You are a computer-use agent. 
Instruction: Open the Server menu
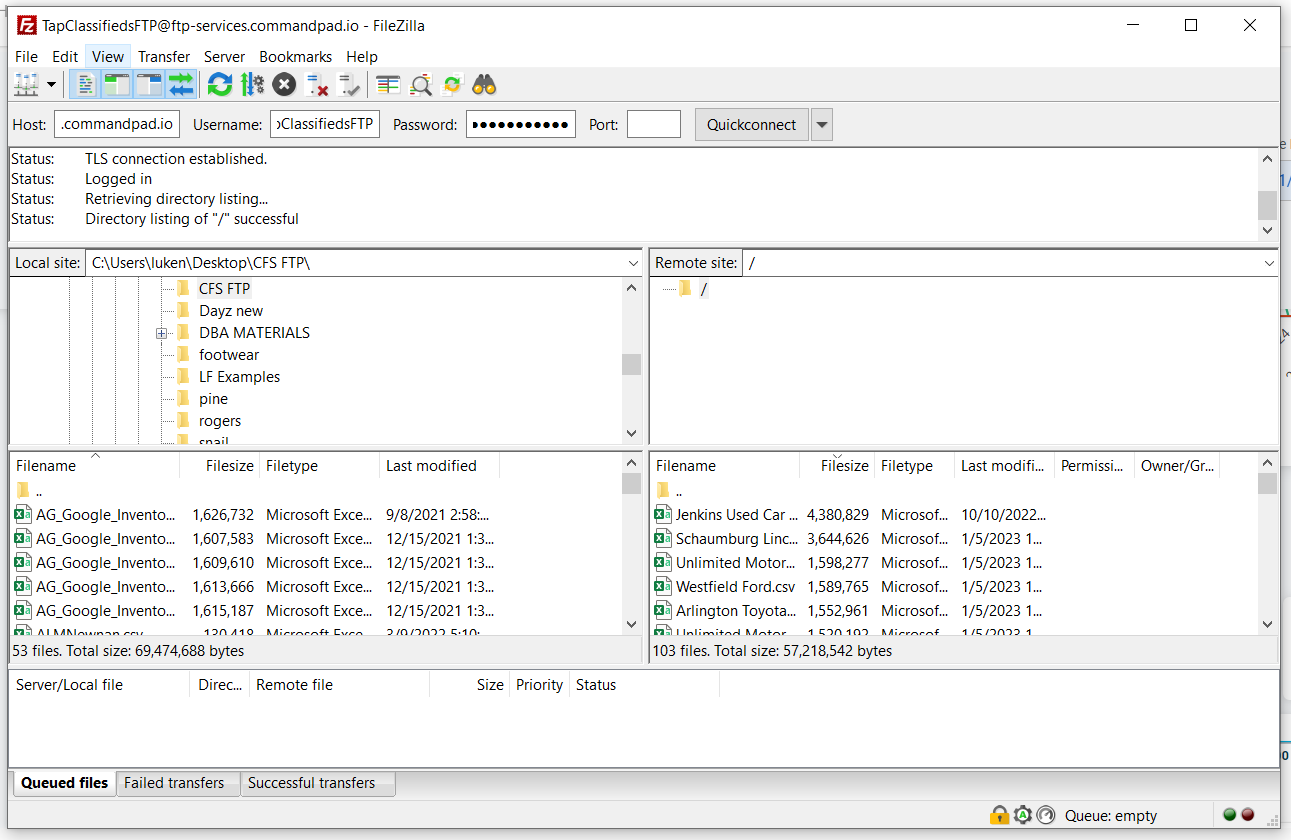click(x=225, y=57)
